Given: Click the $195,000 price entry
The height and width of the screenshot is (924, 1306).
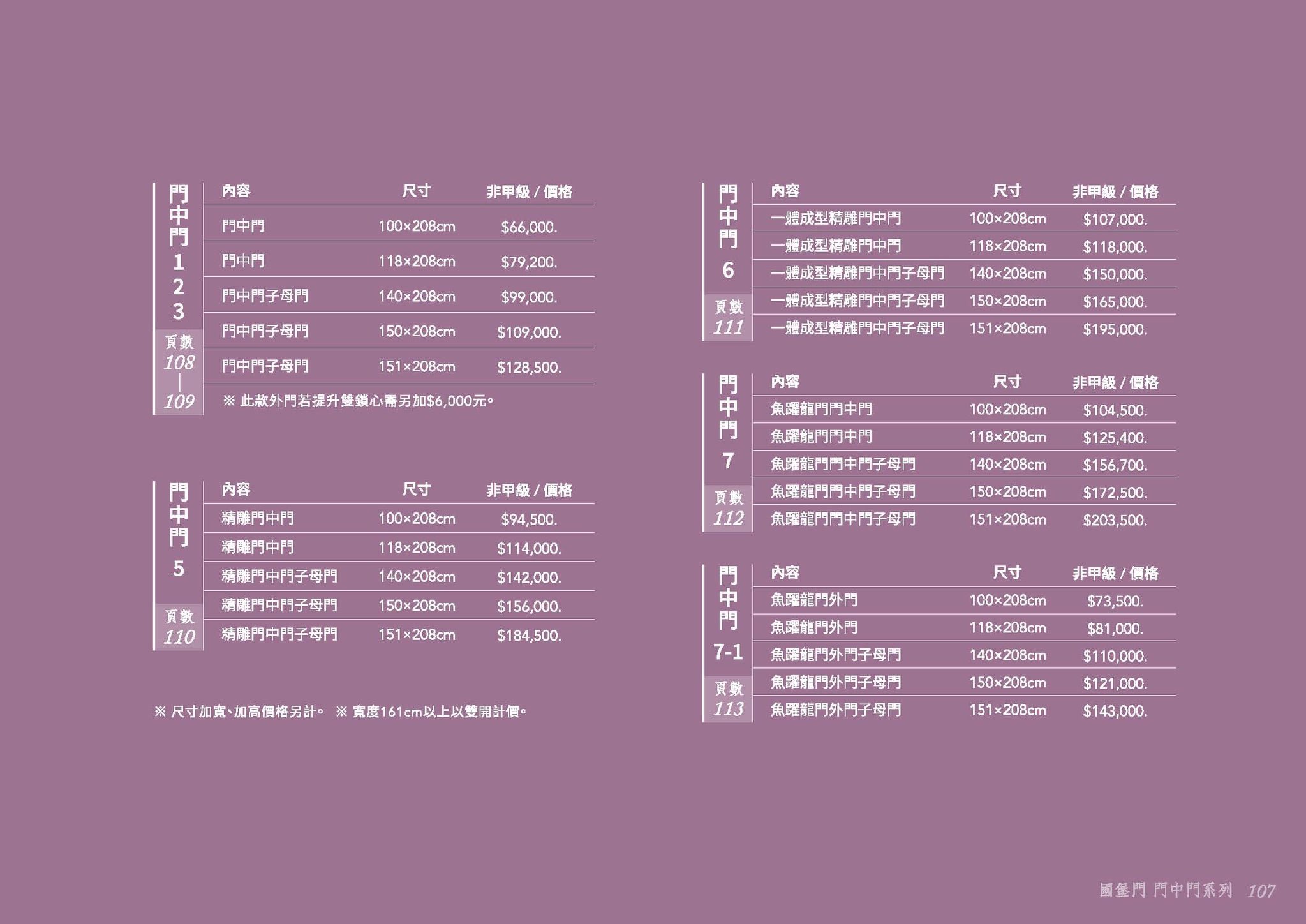Looking at the screenshot, I should pyautogui.click(x=1115, y=329).
